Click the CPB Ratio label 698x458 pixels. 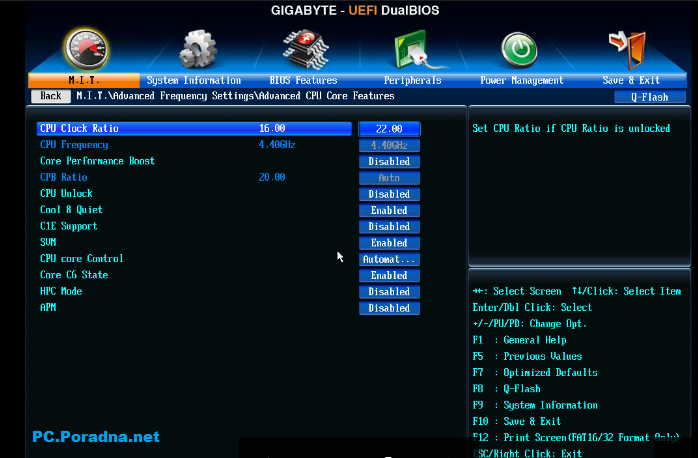click(64, 177)
